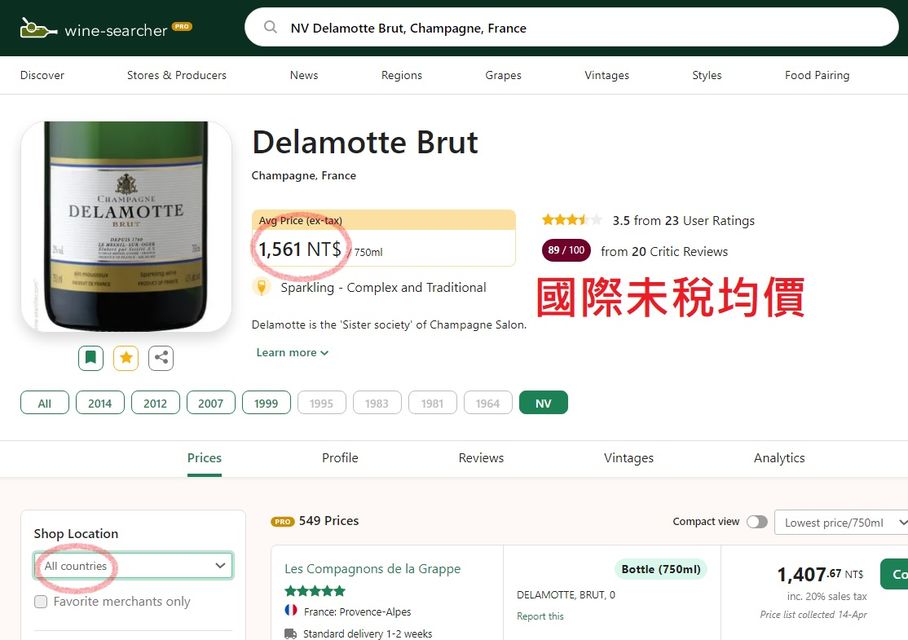Select the All vintages pill

point(45,403)
